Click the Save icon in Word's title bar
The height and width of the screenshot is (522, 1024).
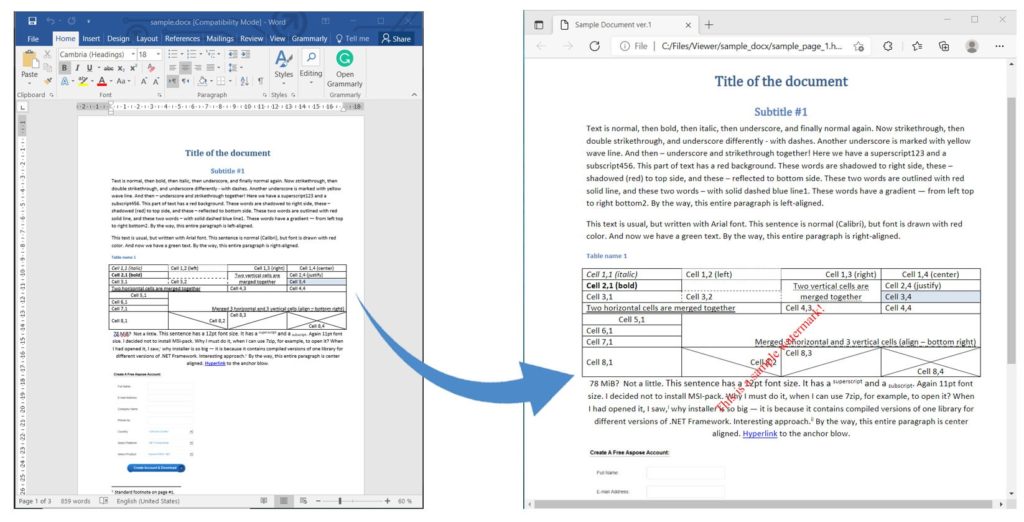pos(32,21)
